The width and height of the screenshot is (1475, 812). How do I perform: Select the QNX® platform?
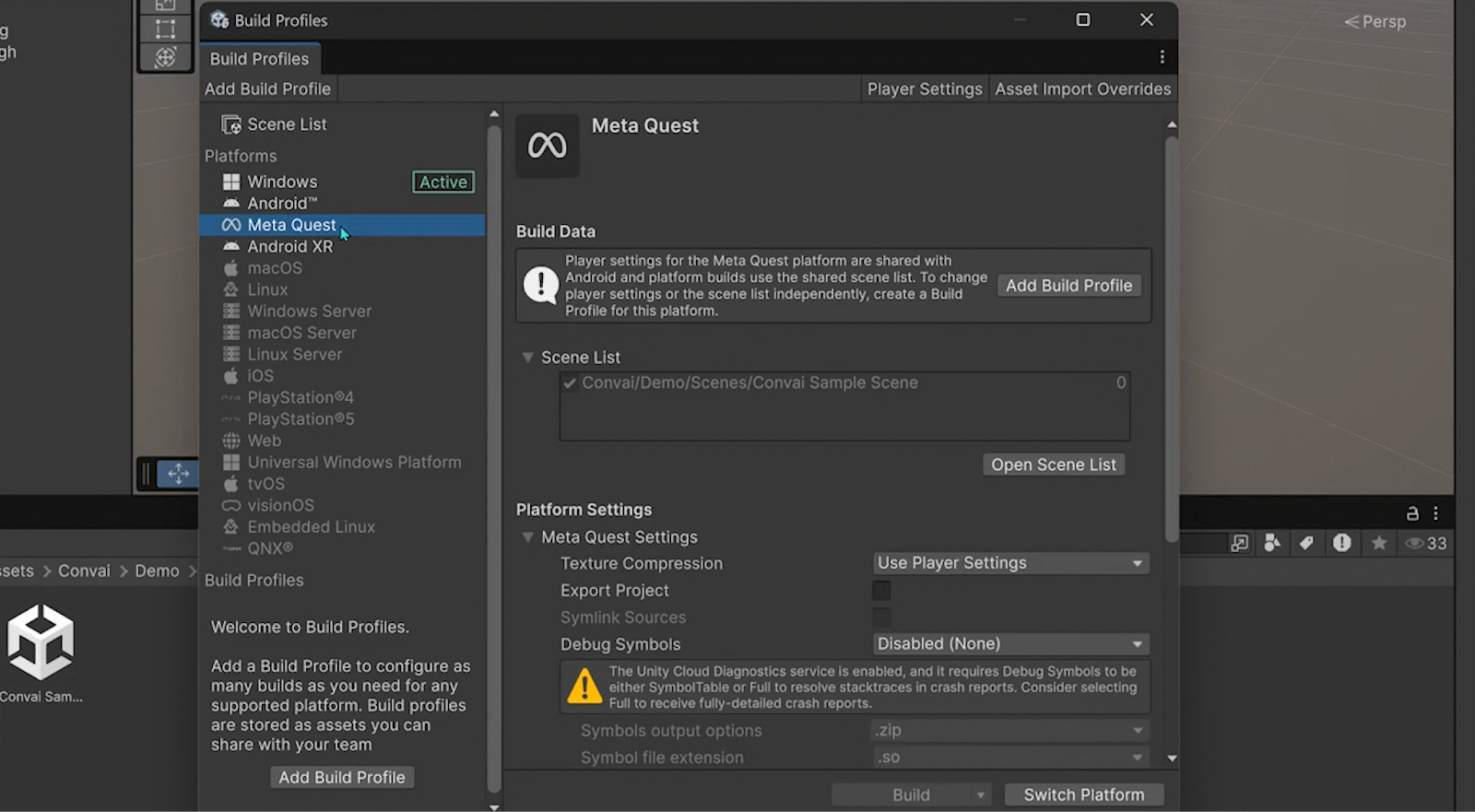pyautogui.click(x=342, y=548)
